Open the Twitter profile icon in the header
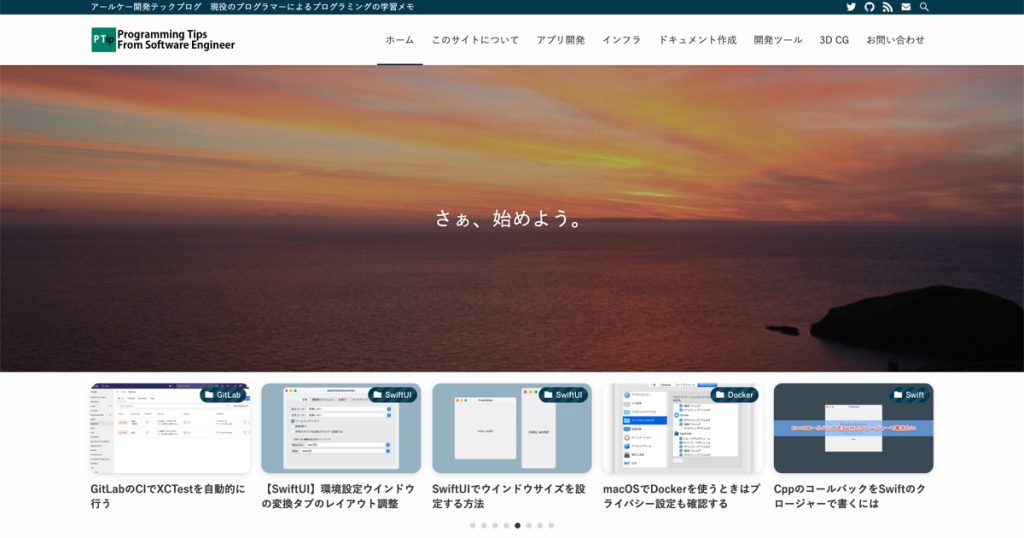 (851, 7)
